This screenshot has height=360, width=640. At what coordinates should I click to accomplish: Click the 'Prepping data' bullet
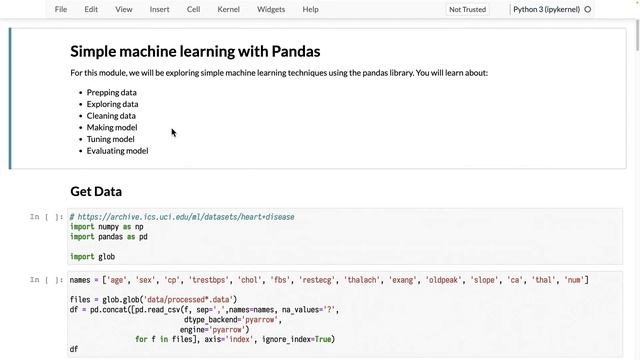click(x=111, y=93)
